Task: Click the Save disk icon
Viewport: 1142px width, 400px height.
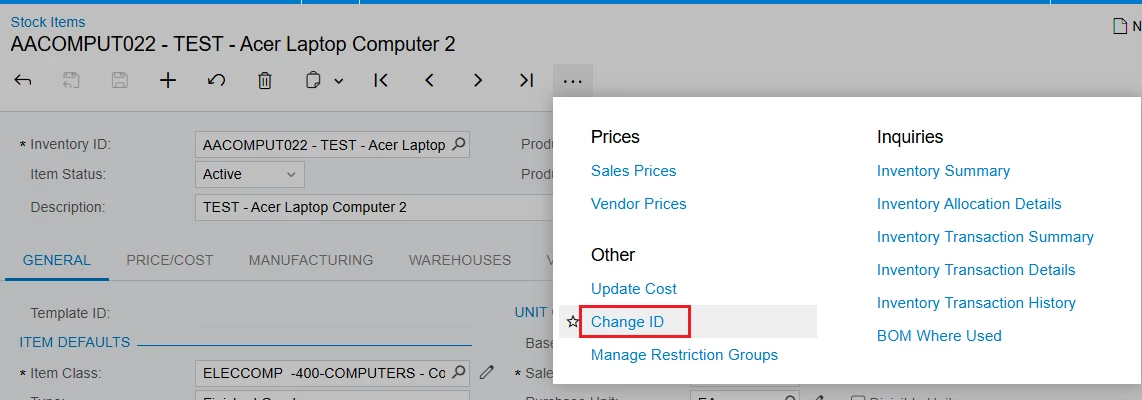Action: [119, 80]
